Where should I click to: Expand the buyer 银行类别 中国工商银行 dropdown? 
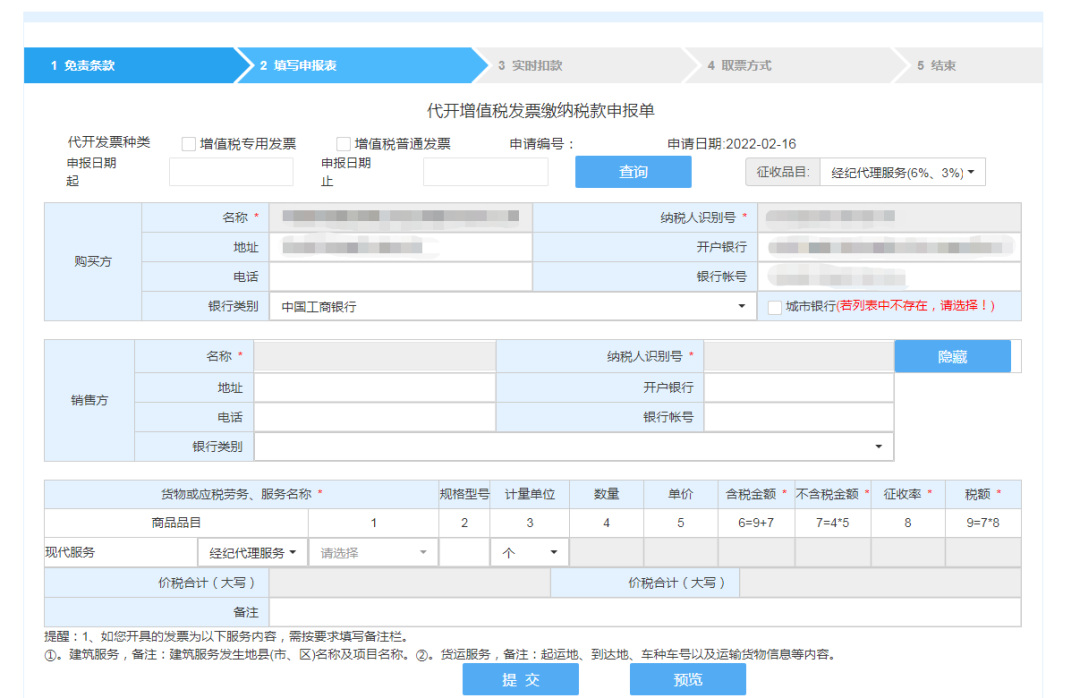pyautogui.click(x=512, y=306)
